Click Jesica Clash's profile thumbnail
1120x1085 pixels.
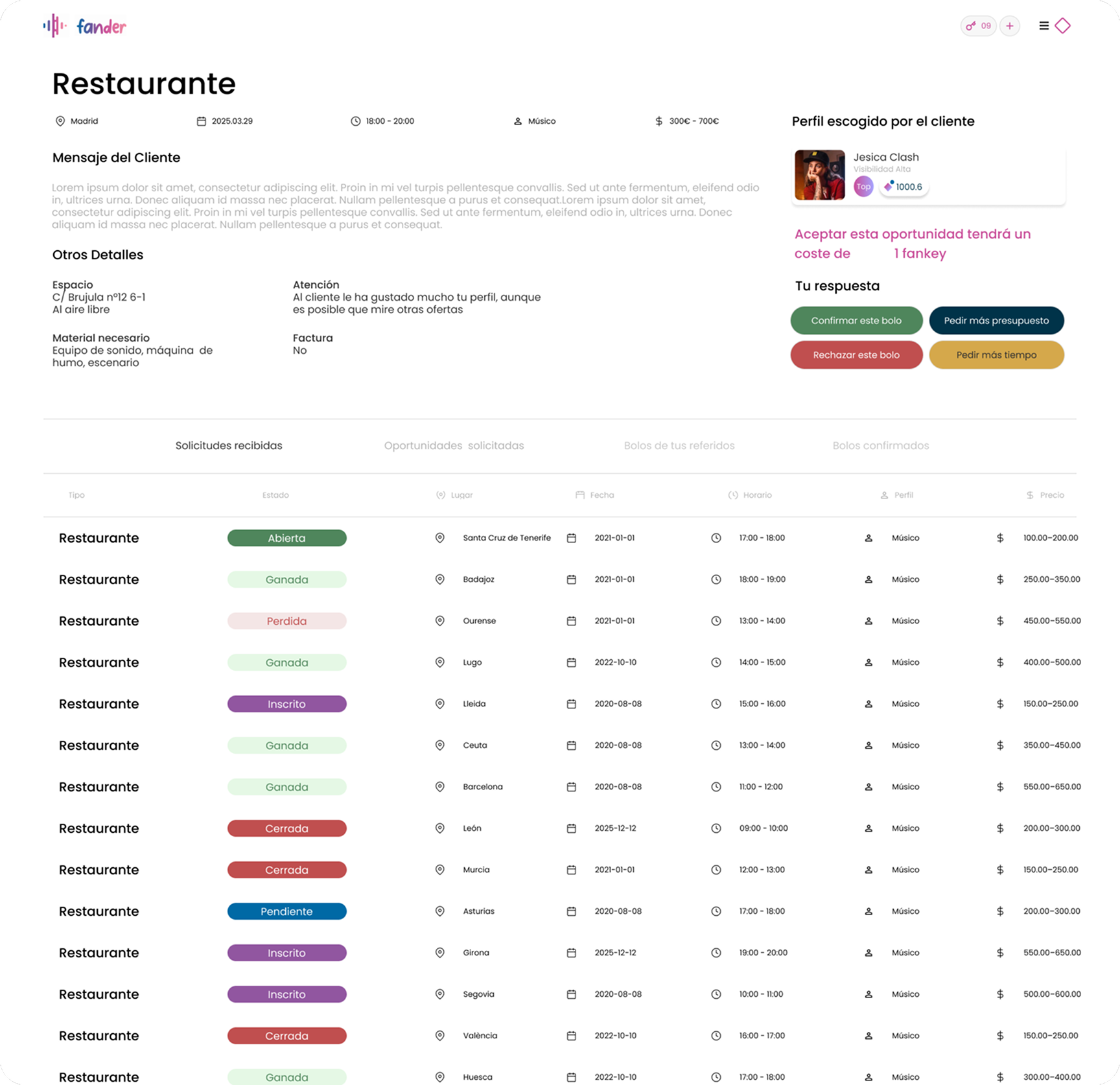pyautogui.click(x=819, y=175)
